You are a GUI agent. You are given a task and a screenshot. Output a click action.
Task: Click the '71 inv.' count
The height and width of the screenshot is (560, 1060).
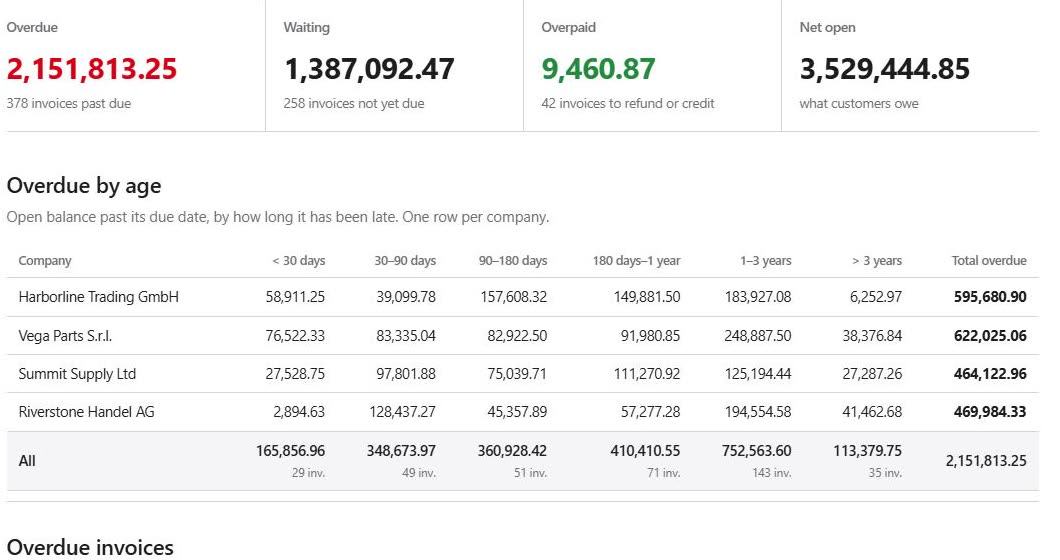coord(664,473)
